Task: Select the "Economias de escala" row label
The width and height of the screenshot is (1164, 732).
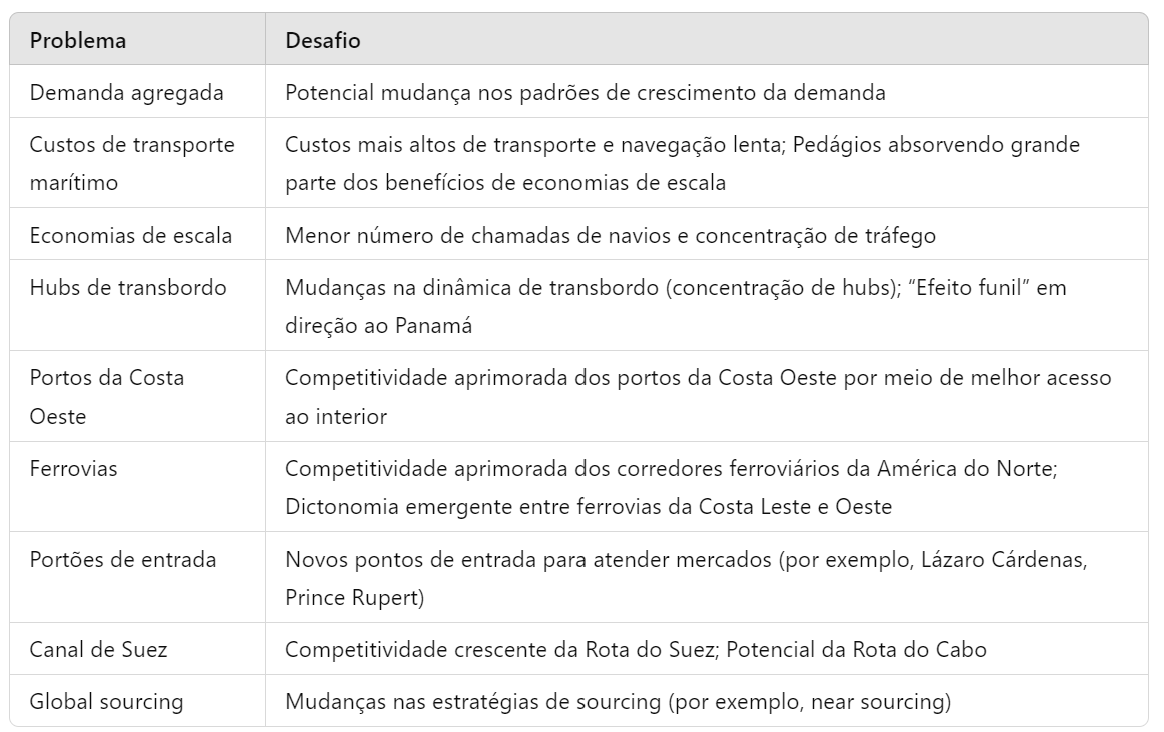Action: (x=131, y=236)
